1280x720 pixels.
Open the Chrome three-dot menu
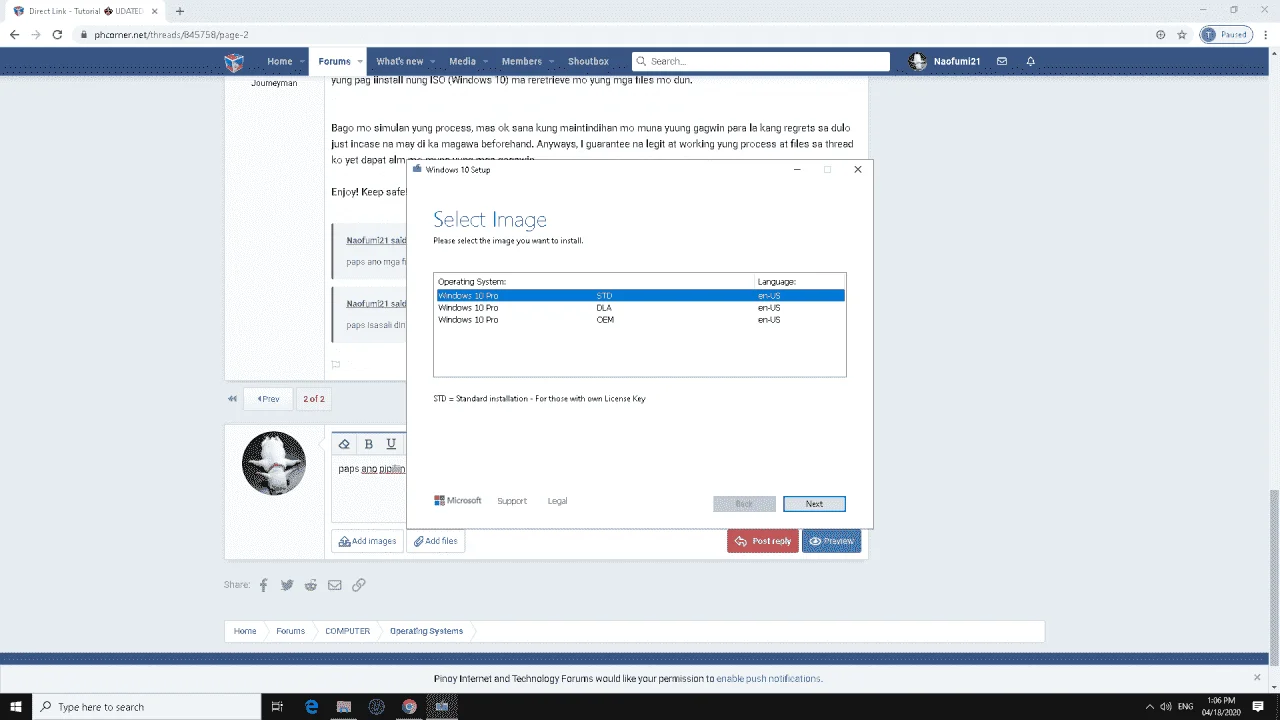click(x=1265, y=34)
